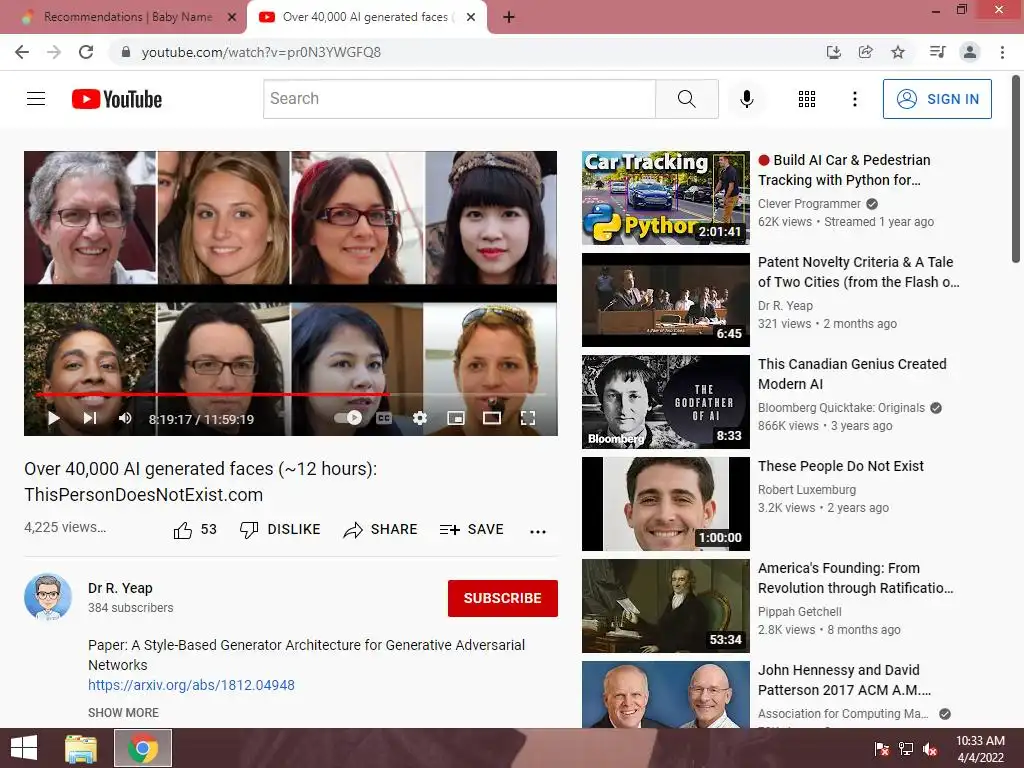Screen dimensions: 1024x768
Task: Install app icon in address bar
Action: (x=833, y=52)
